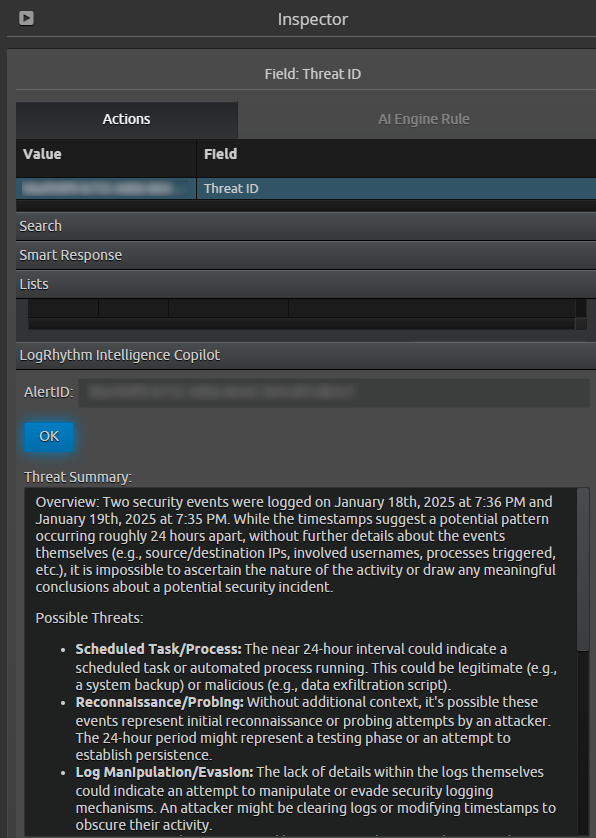Collapse the Inspector panel with the arrow icon
596x838 pixels.
click(26, 18)
